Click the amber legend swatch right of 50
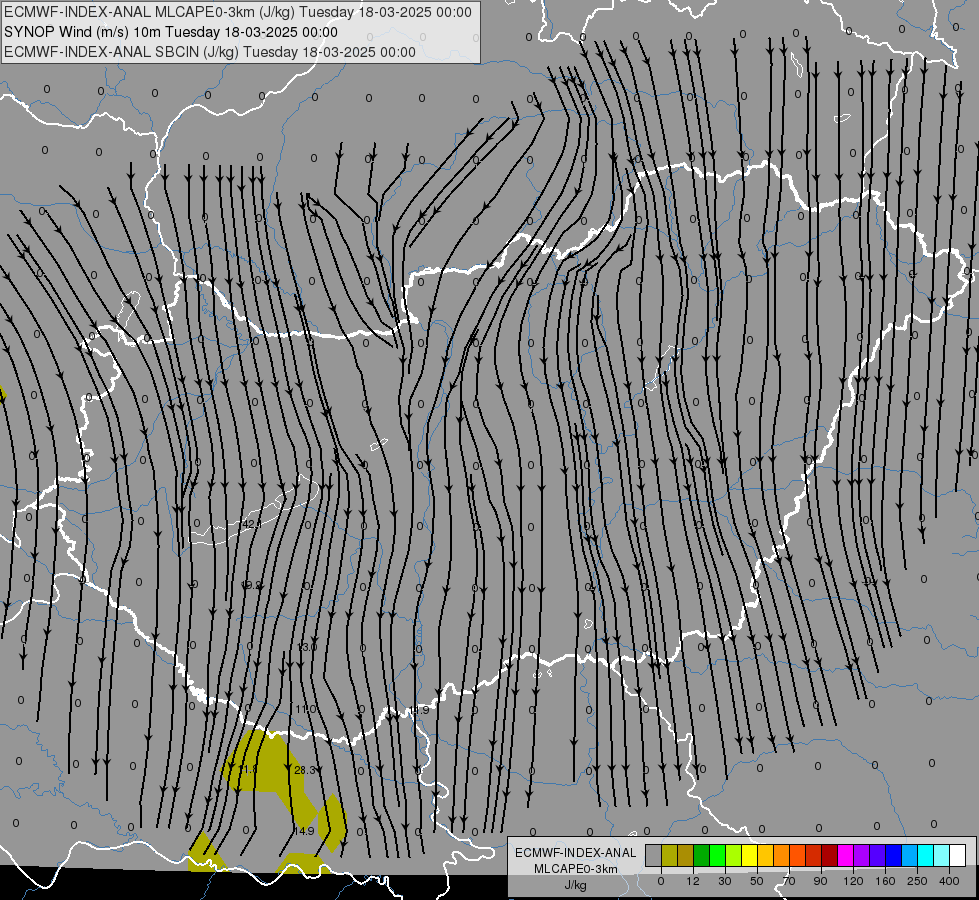Screen dimensions: 979x900 coord(765,855)
